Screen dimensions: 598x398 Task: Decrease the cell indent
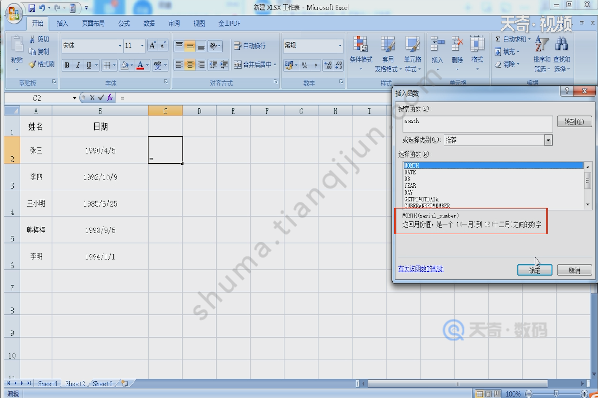(x=214, y=65)
